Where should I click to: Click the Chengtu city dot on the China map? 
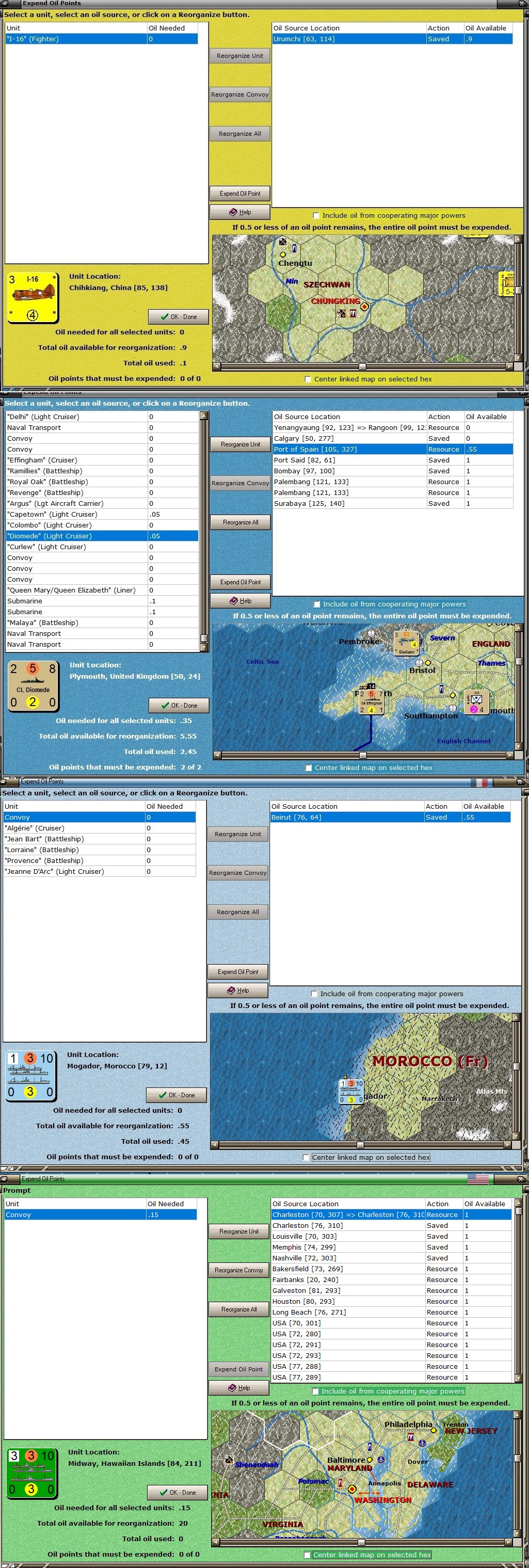[282, 254]
